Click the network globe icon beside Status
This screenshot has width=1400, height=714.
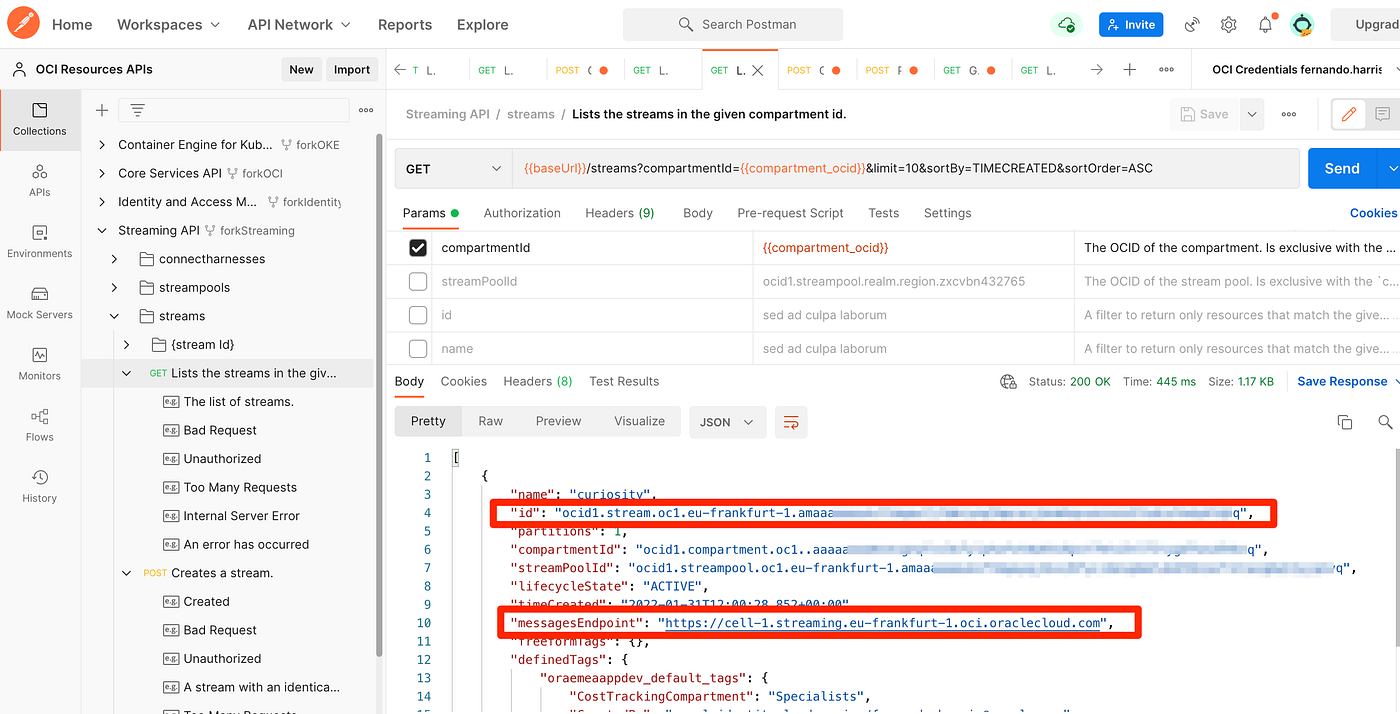coord(1008,381)
